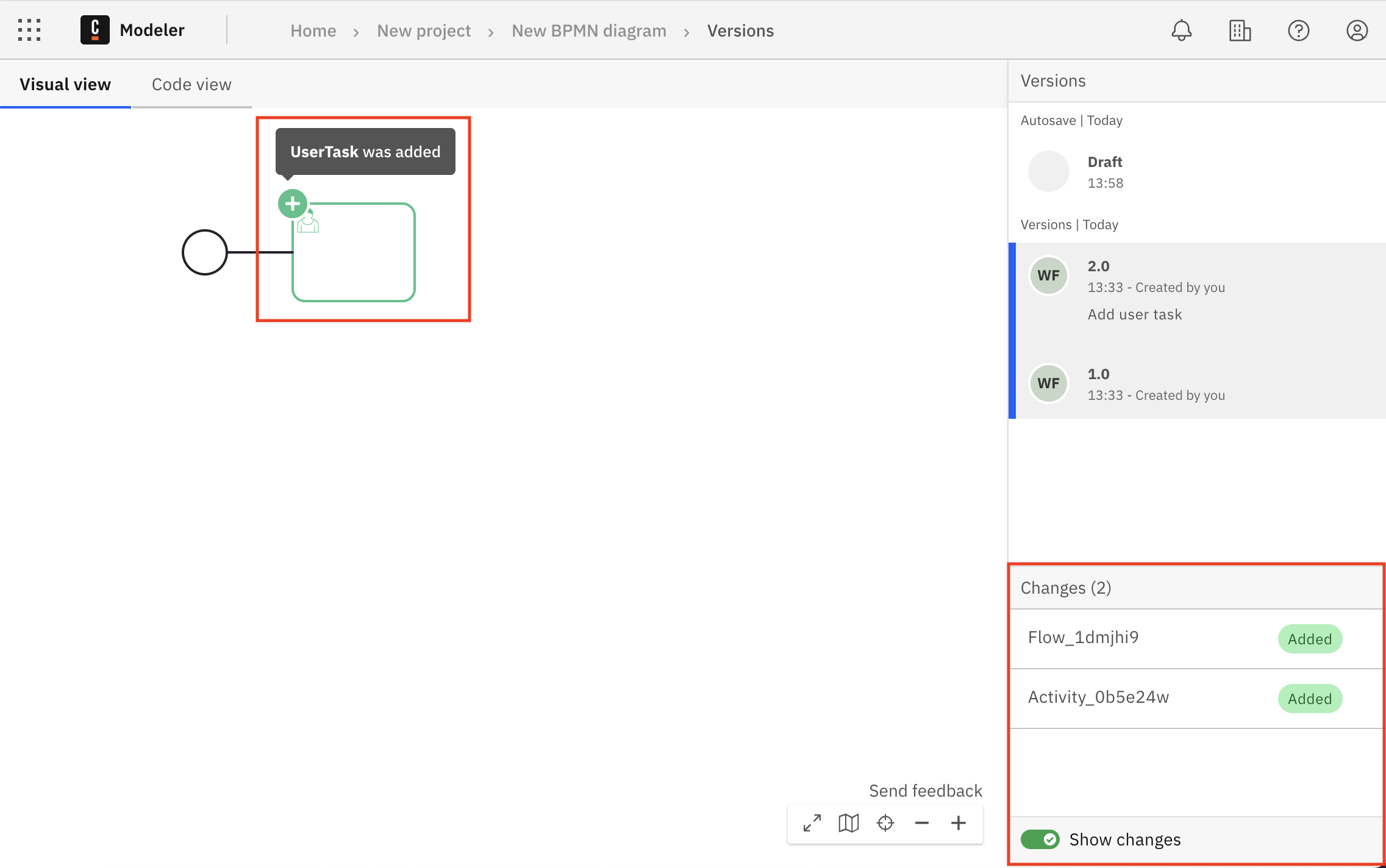Zoom out using the minus icon
This screenshot has height=868, width=1386.
(921, 823)
